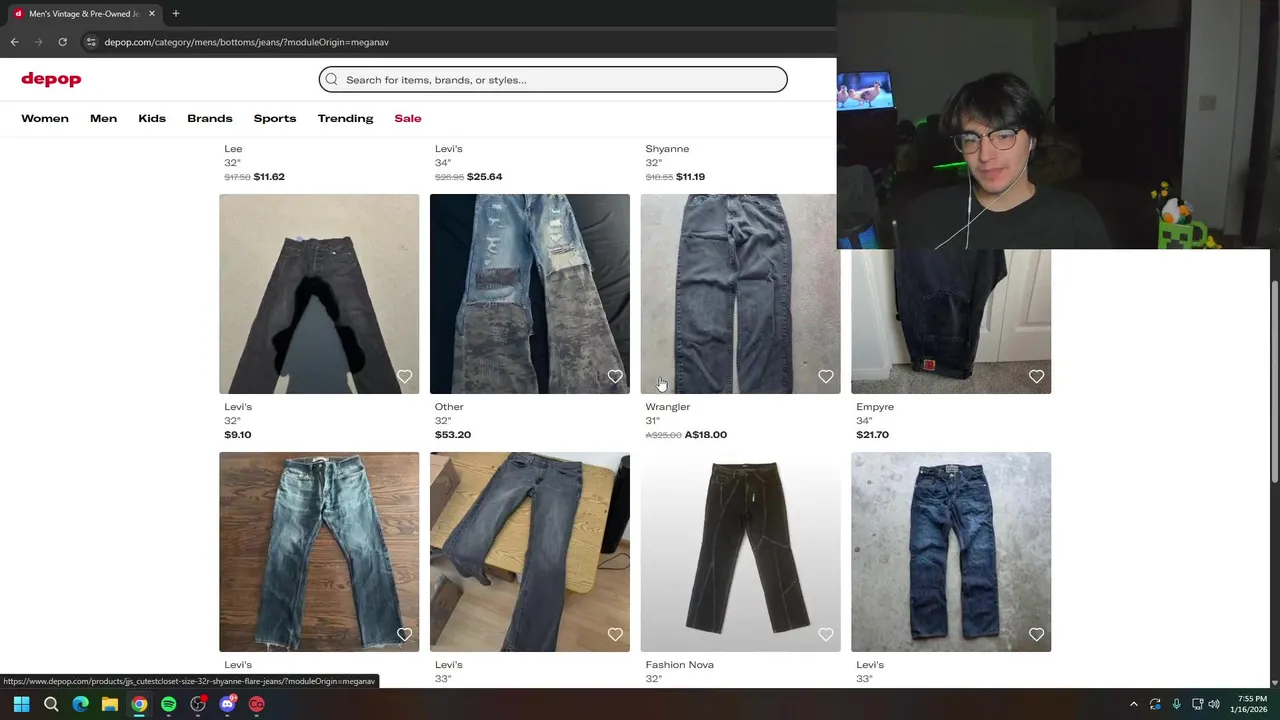Click the Wrangler brand name

[x=668, y=407]
